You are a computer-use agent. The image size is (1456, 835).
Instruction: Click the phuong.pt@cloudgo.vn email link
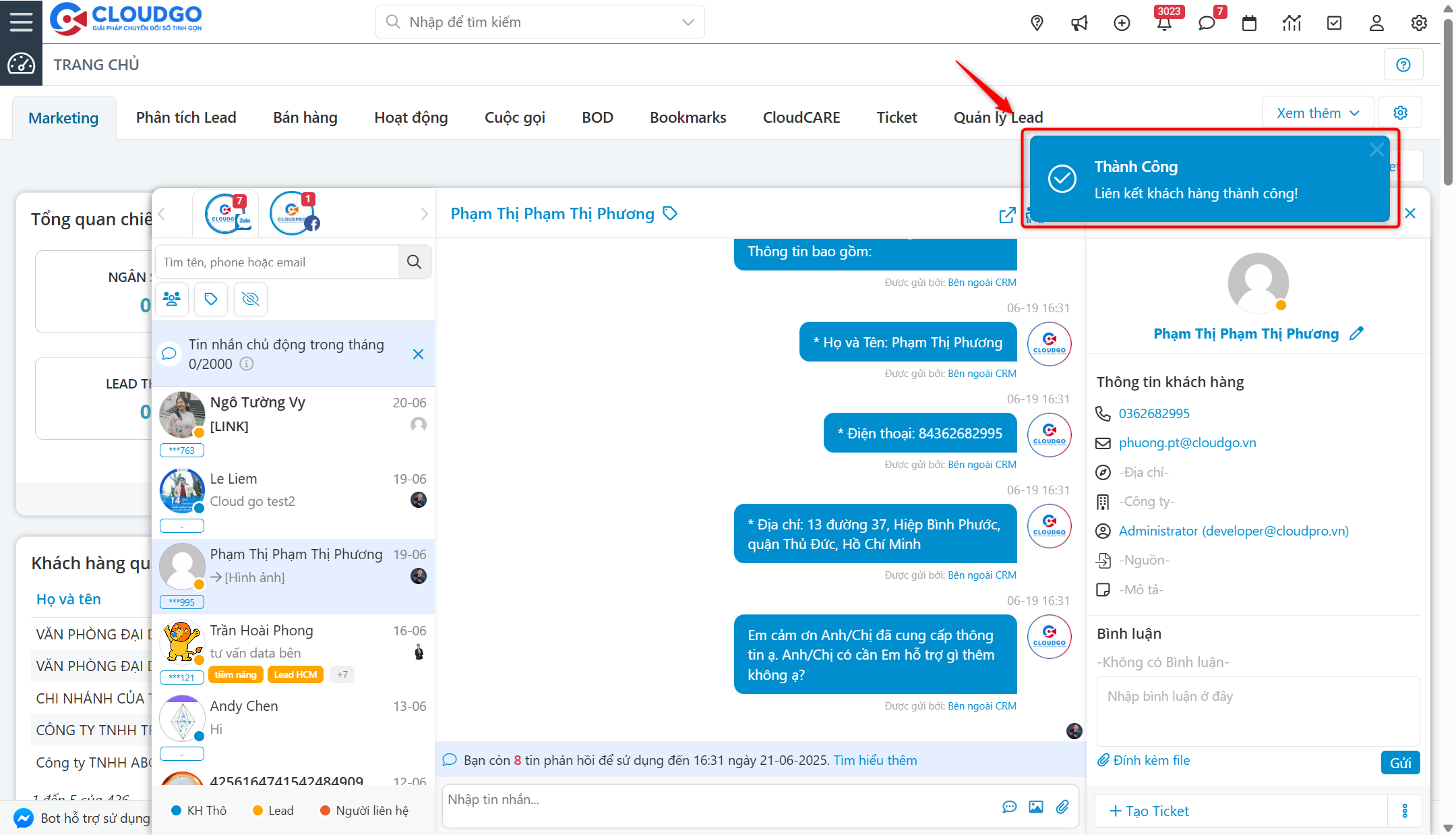[1187, 442]
